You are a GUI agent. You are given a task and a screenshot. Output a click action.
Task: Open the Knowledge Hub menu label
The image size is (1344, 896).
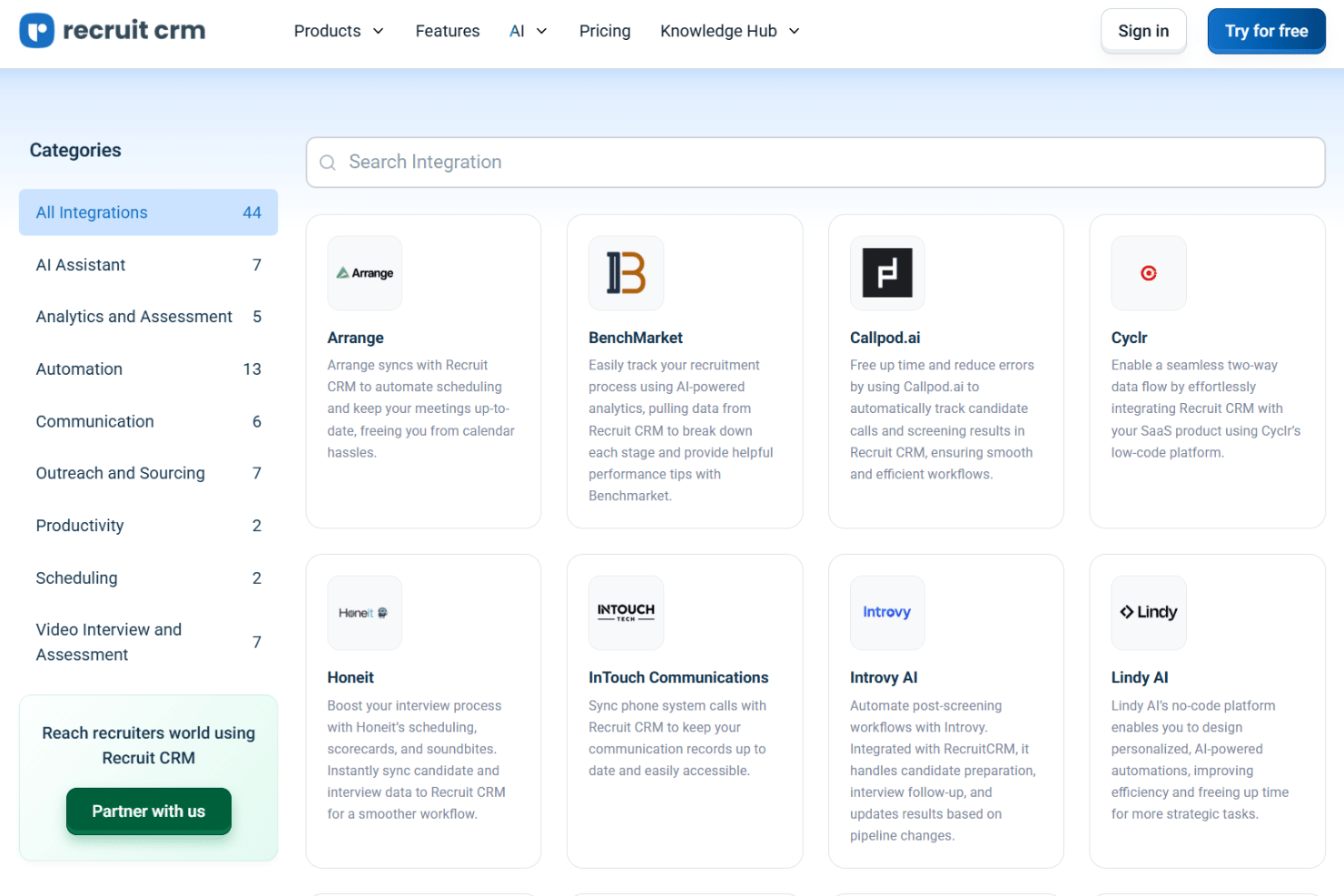click(718, 31)
